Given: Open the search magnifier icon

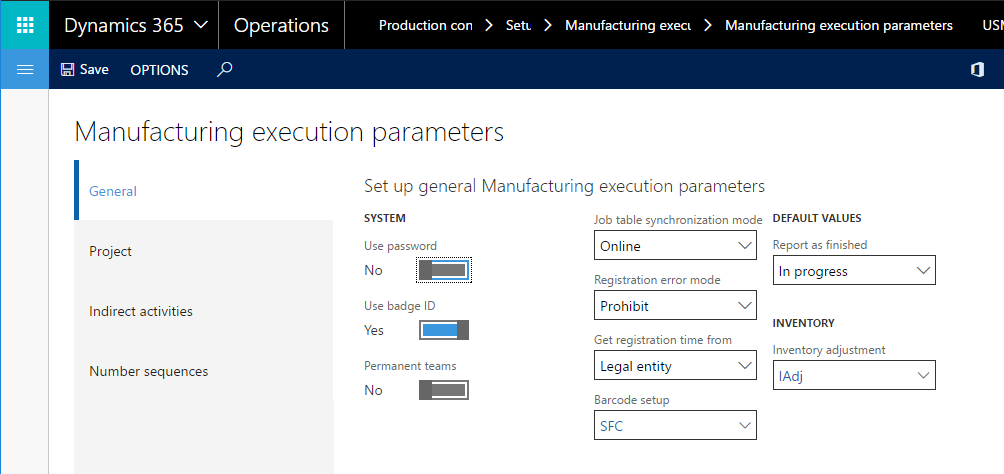Looking at the screenshot, I should pos(224,69).
